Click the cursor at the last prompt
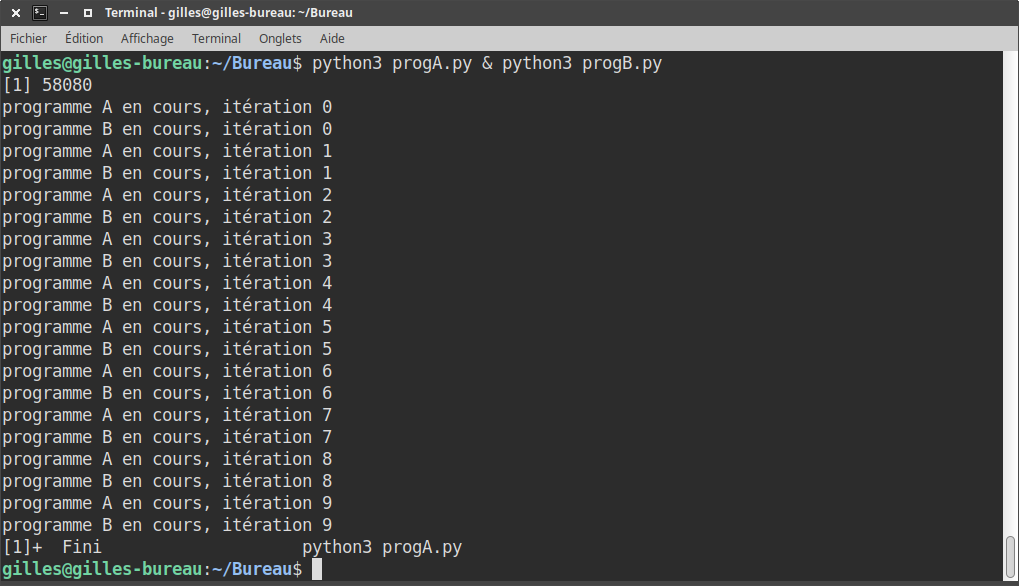1019x586 pixels. 316,569
